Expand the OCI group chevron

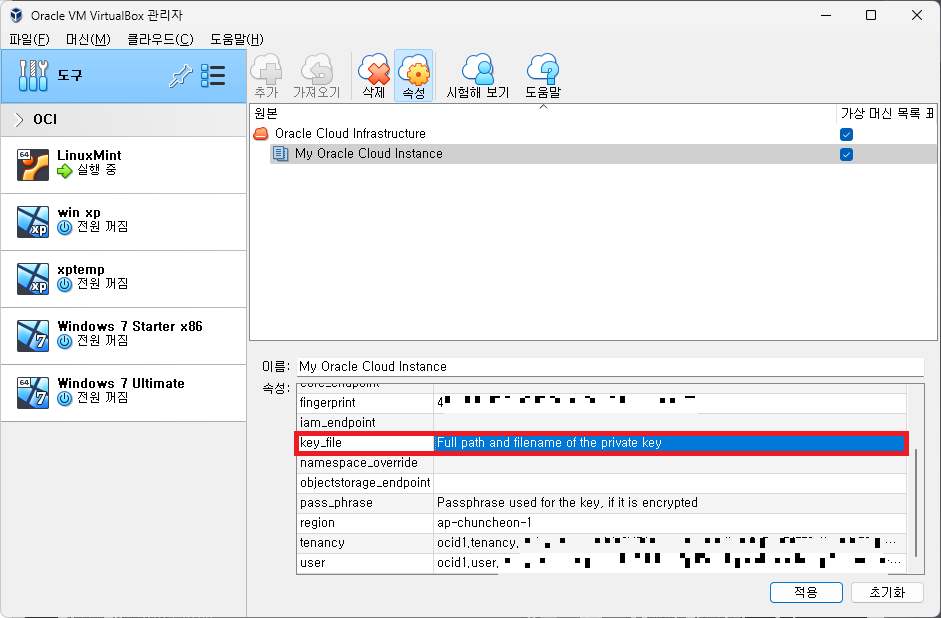[19, 119]
